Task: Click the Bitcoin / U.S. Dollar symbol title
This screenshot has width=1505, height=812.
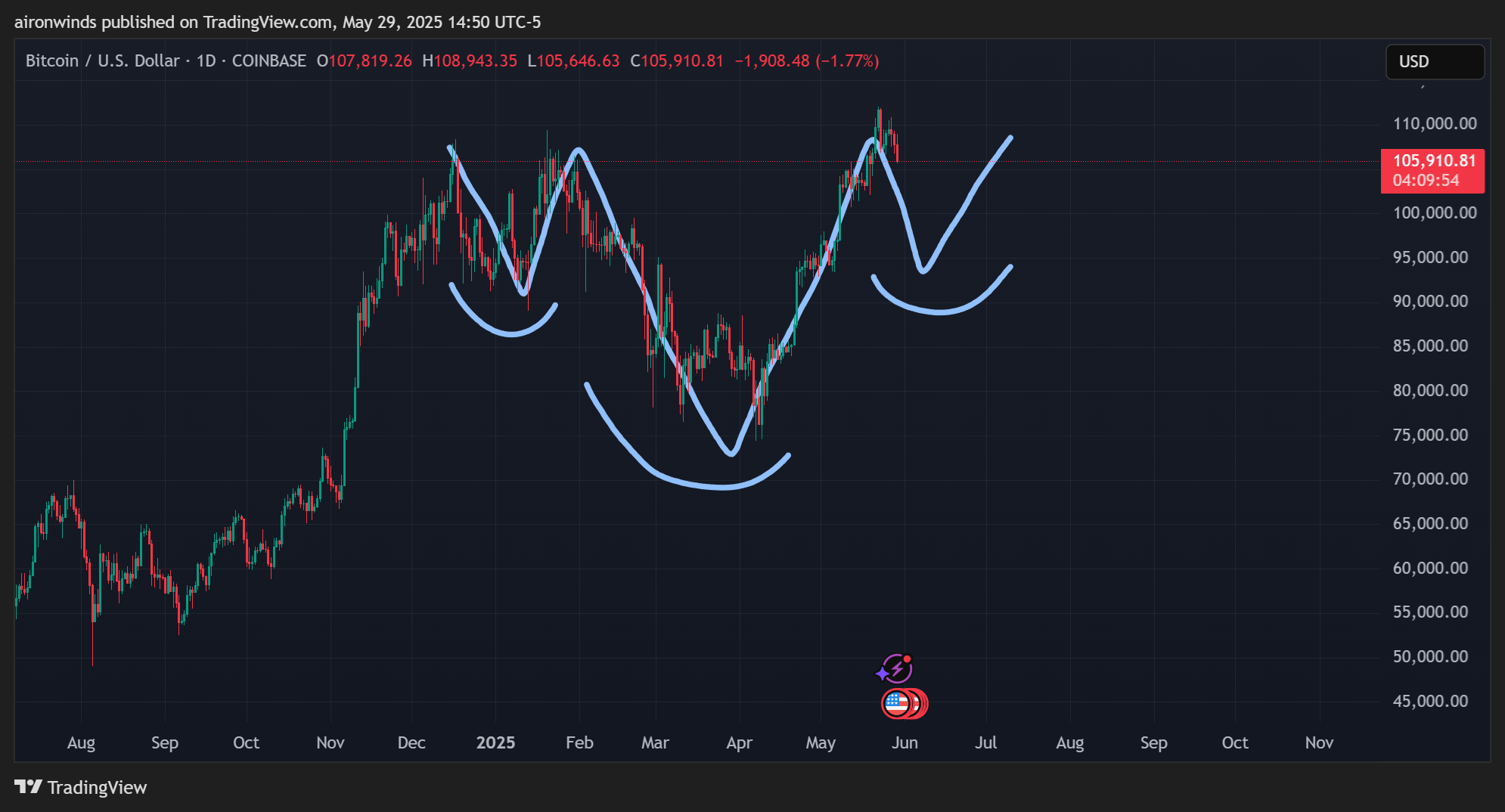Action: tap(102, 60)
